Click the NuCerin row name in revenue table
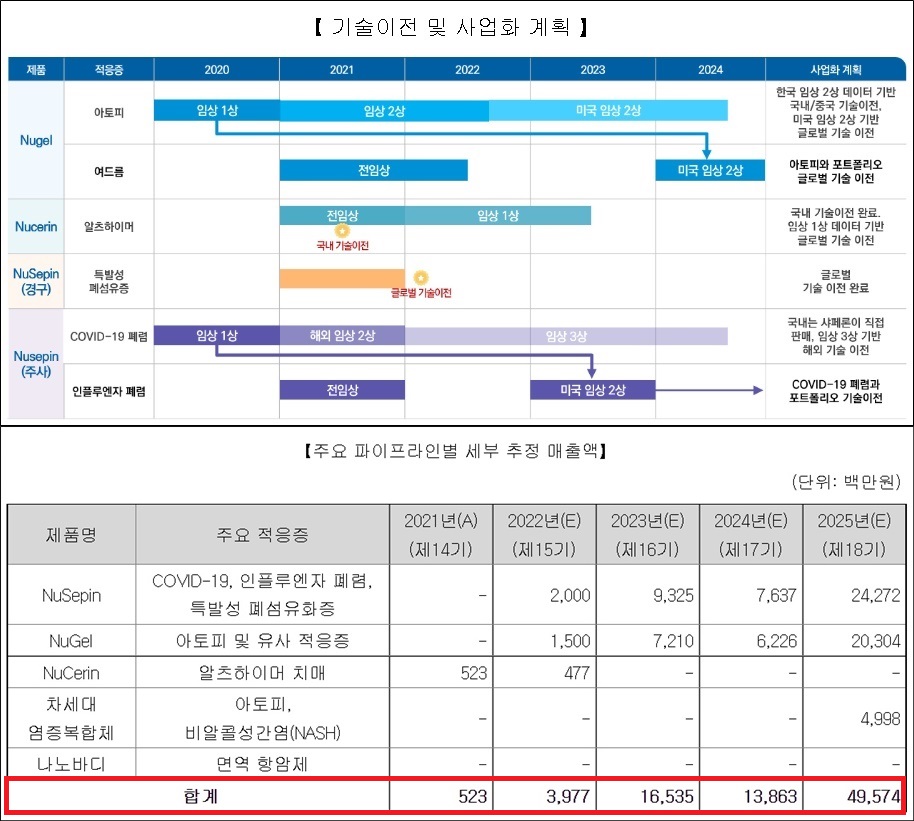 (x=71, y=673)
